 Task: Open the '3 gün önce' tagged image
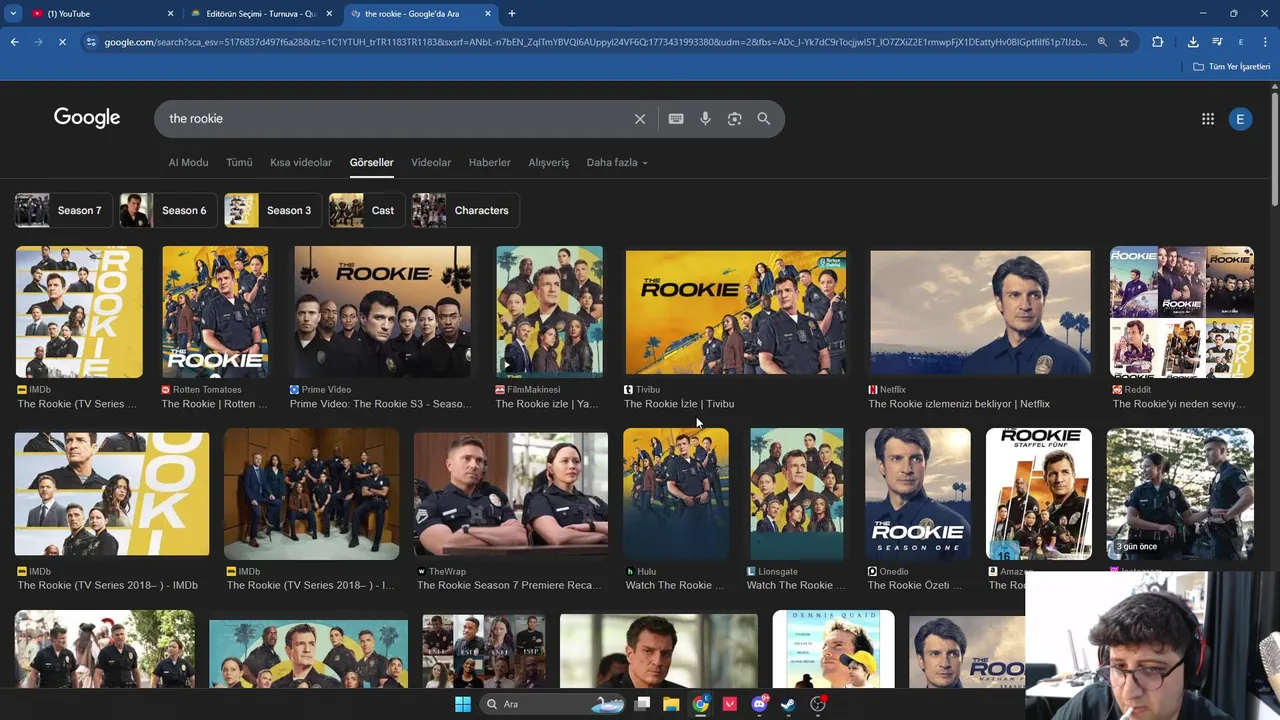tap(1180, 494)
